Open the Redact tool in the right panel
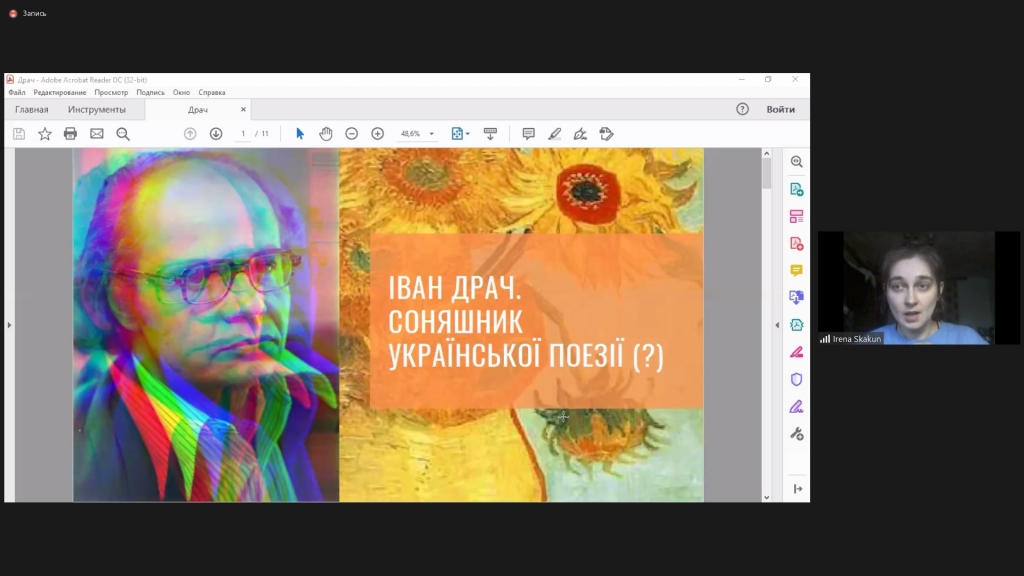The width and height of the screenshot is (1024, 576). tap(796, 352)
